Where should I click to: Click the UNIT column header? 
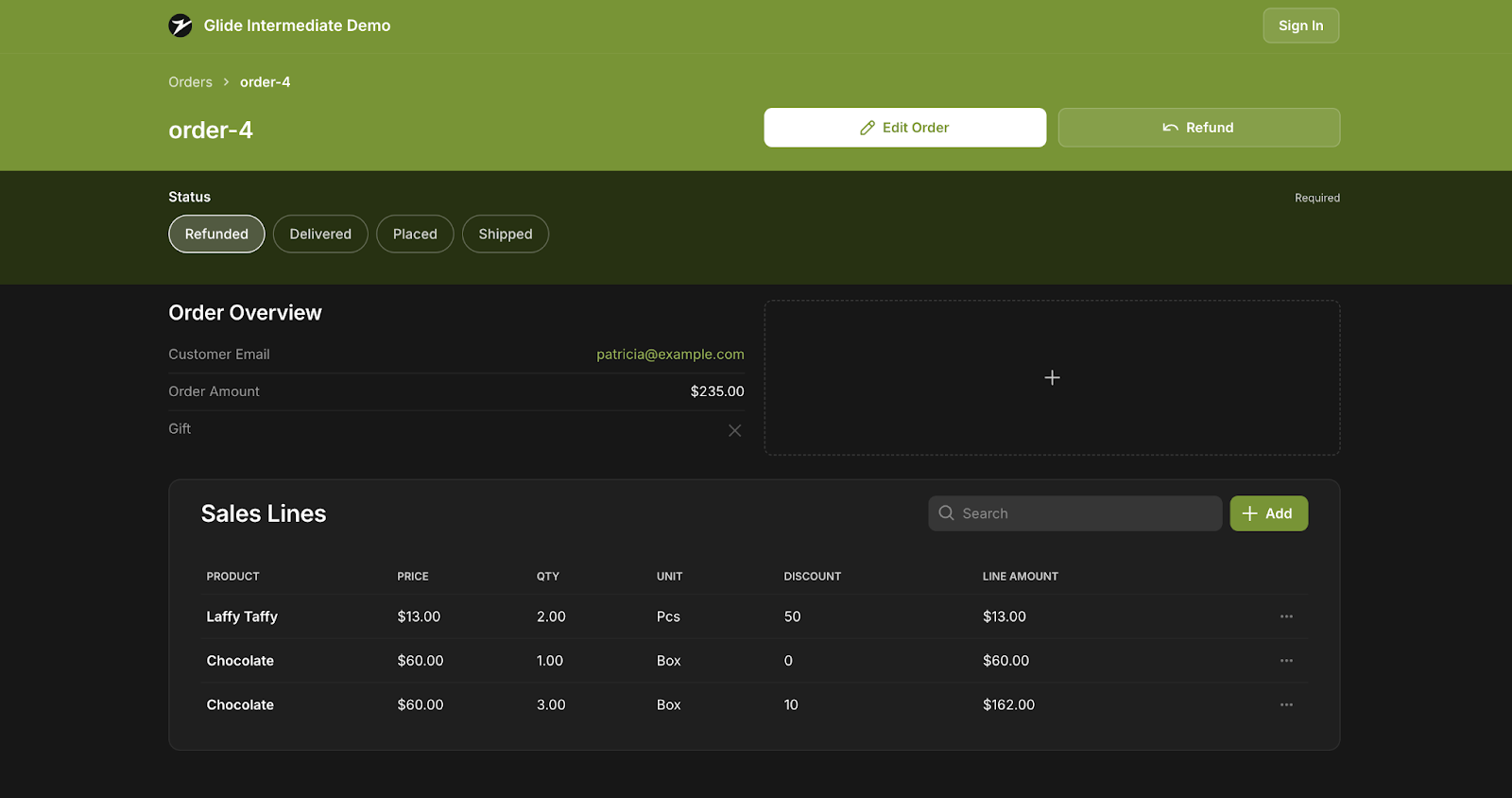[x=670, y=577]
